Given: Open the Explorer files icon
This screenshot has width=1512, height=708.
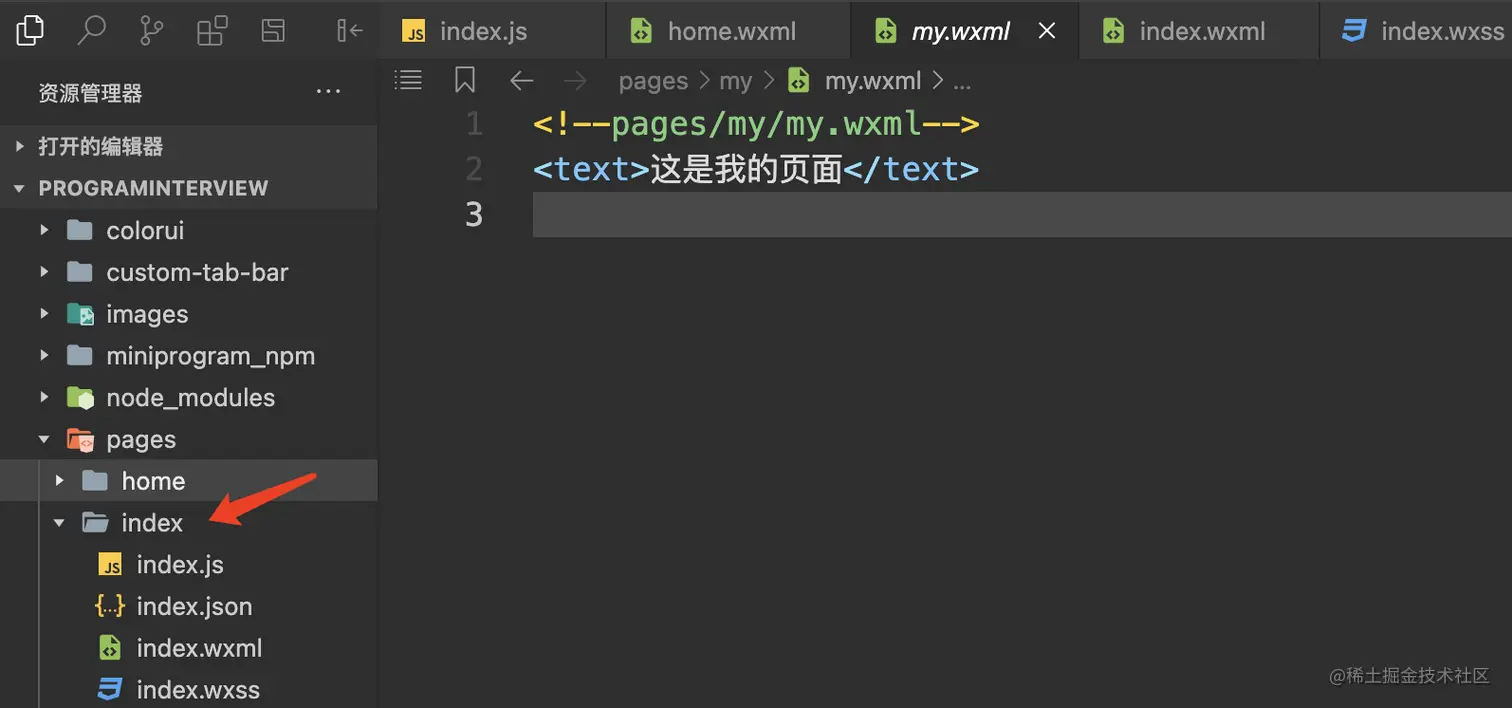Looking at the screenshot, I should (31, 31).
